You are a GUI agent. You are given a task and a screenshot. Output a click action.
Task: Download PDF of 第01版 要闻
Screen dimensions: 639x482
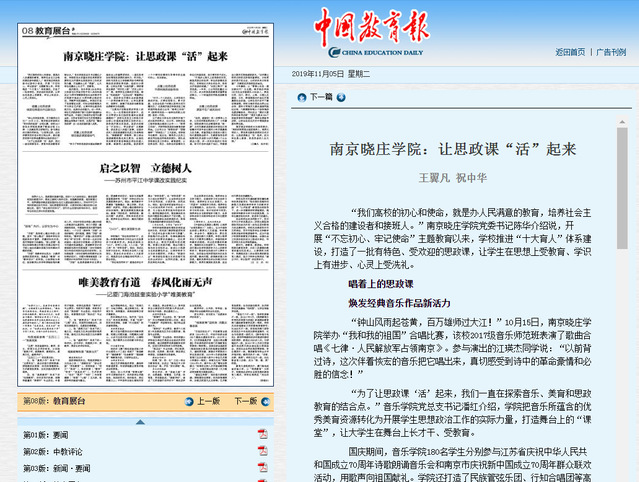point(262,434)
